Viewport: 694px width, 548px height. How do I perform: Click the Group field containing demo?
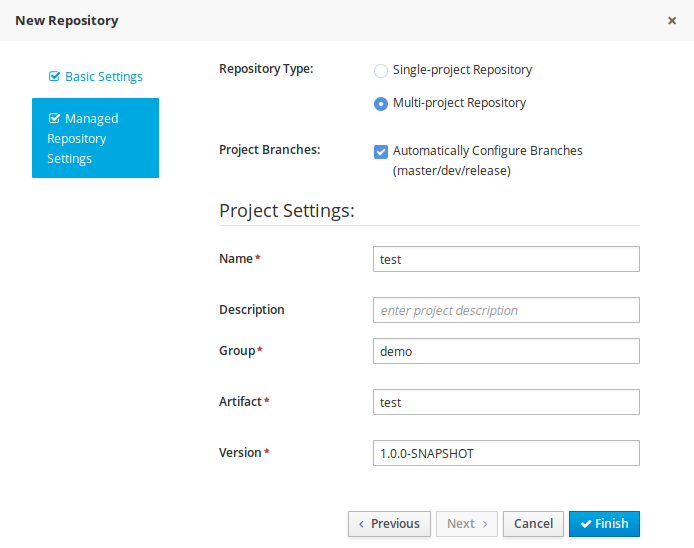506,351
